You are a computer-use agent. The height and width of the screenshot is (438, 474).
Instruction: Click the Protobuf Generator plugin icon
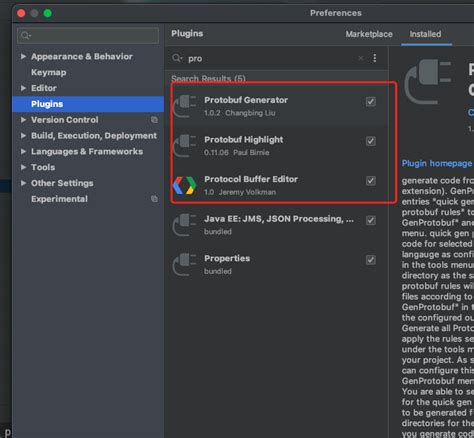pos(184,106)
